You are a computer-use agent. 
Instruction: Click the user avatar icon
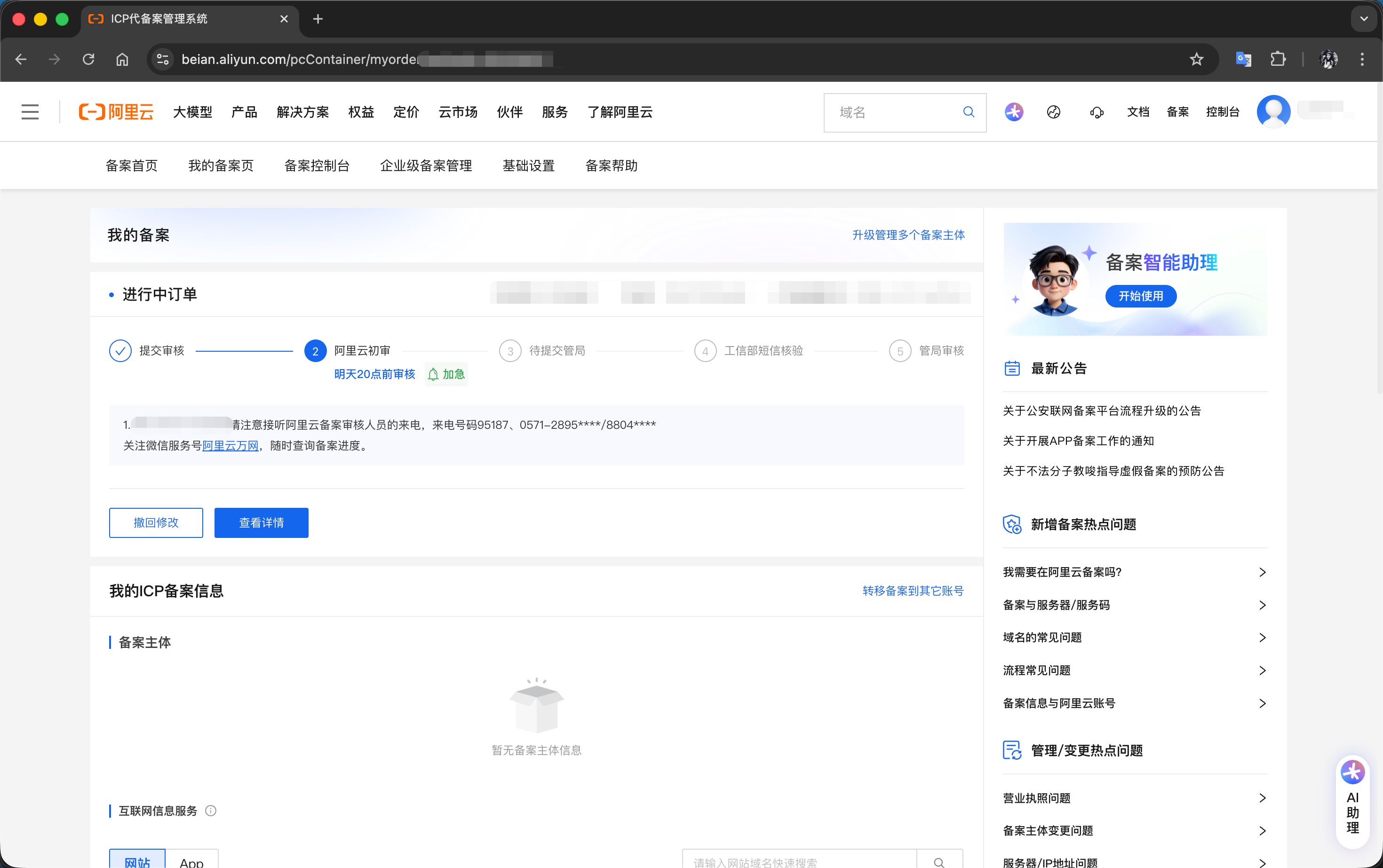[x=1273, y=112]
